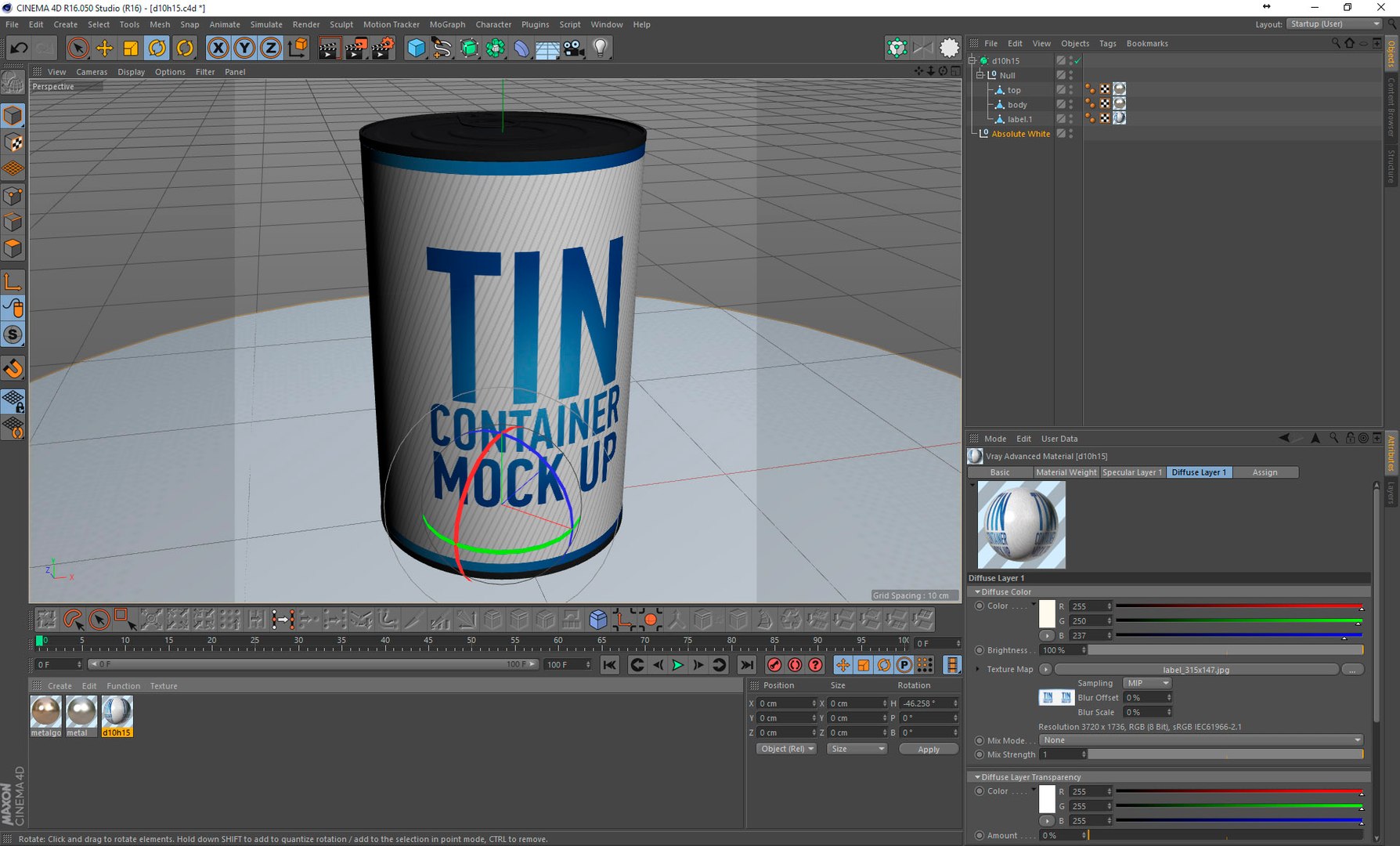This screenshot has height=846, width=1400.
Task: Select Absolute White object
Action: click(1021, 134)
